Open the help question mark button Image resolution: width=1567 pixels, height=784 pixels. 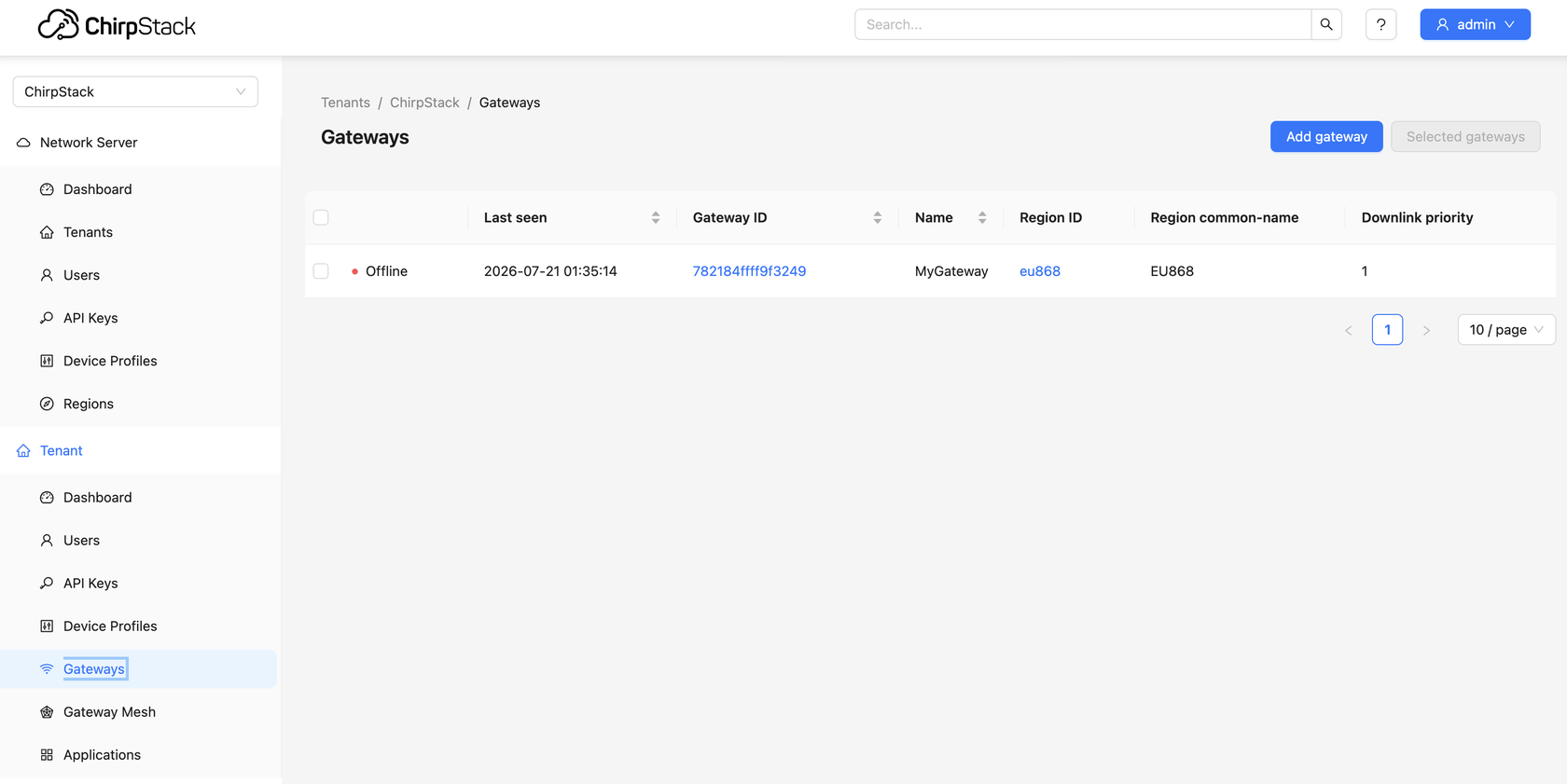1381,24
